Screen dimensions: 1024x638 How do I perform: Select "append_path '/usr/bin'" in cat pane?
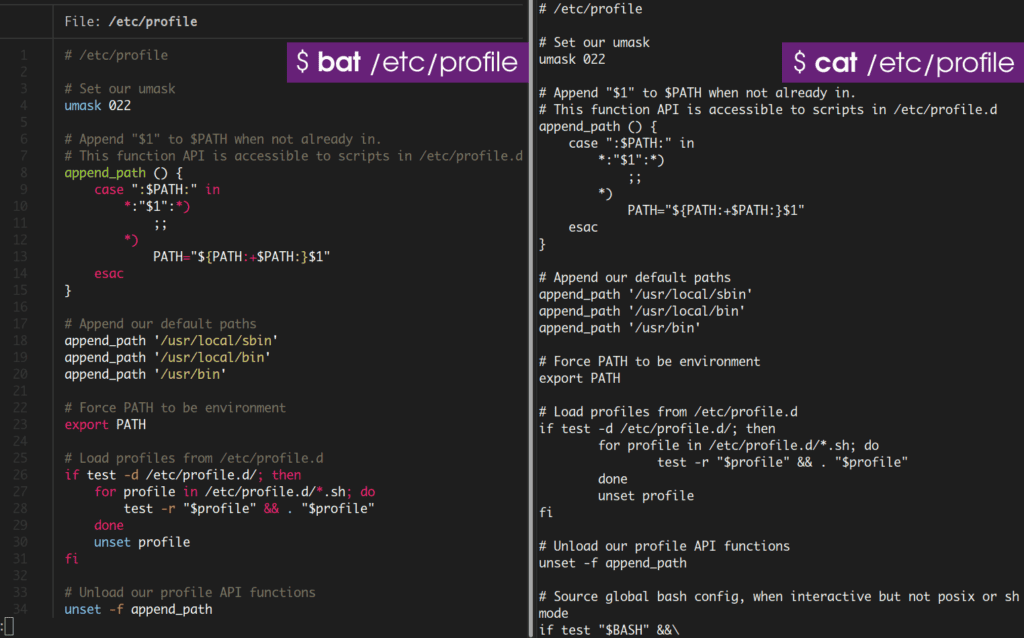(620, 328)
